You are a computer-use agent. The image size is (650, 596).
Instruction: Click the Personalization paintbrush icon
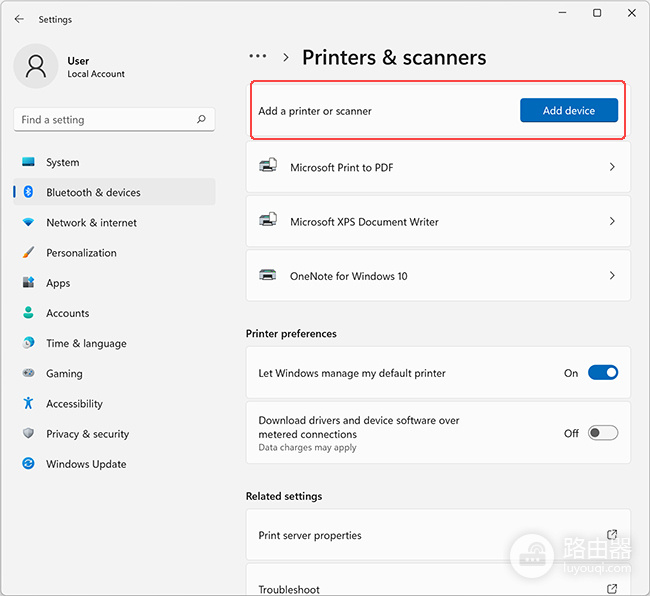point(28,252)
